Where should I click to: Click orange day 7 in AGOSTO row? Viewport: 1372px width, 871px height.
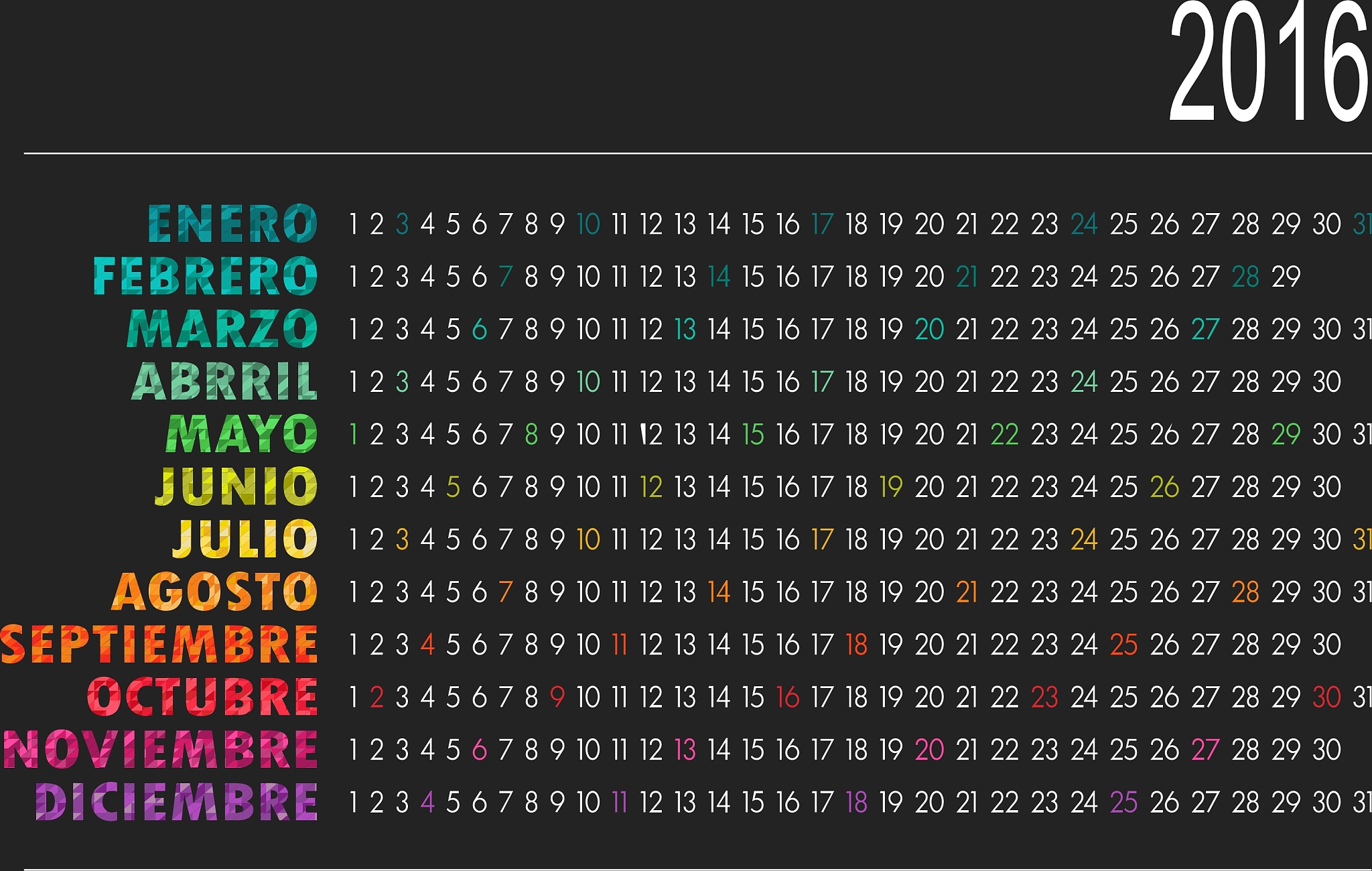tap(505, 592)
